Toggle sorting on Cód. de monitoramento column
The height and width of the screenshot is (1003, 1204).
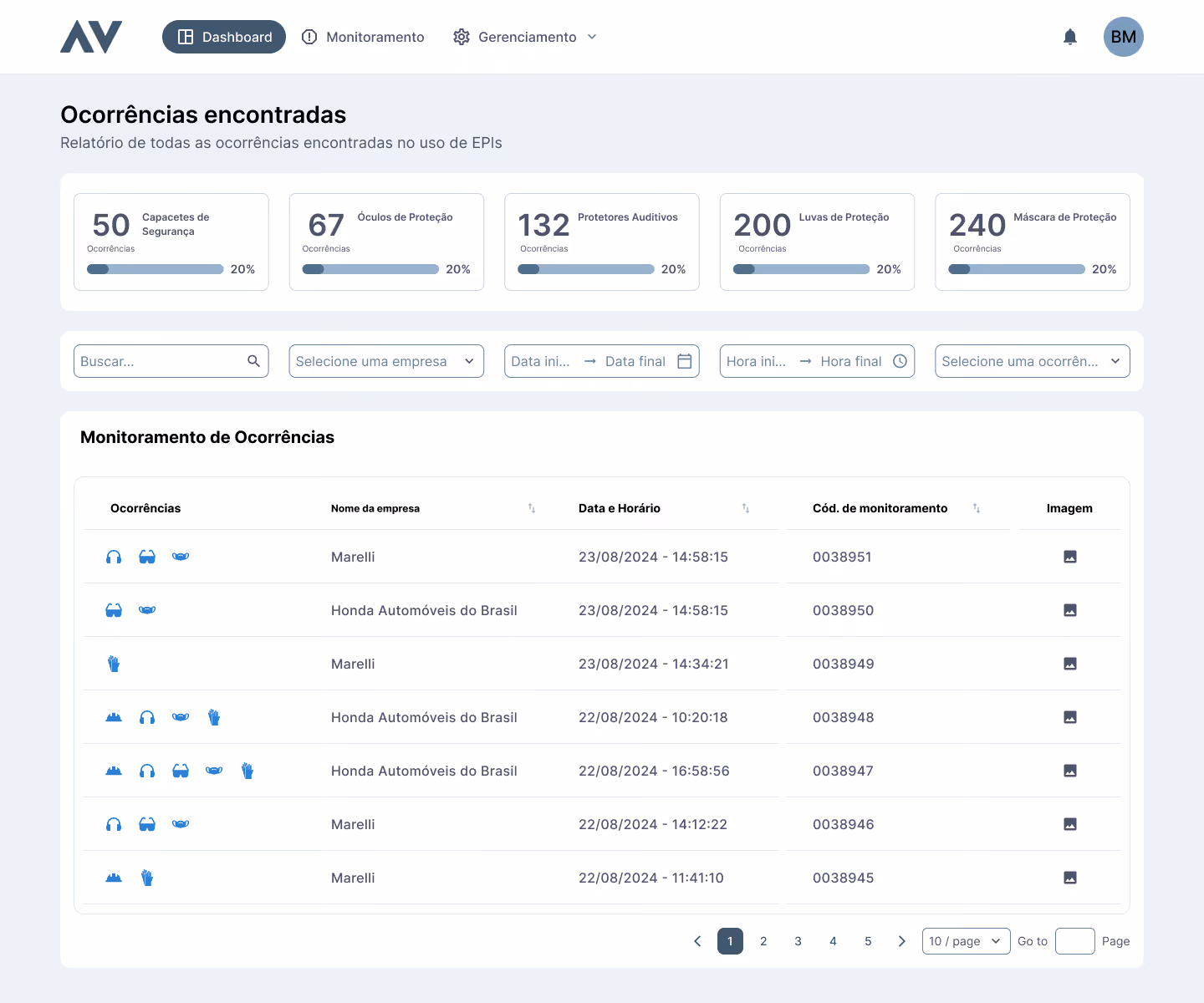976,508
